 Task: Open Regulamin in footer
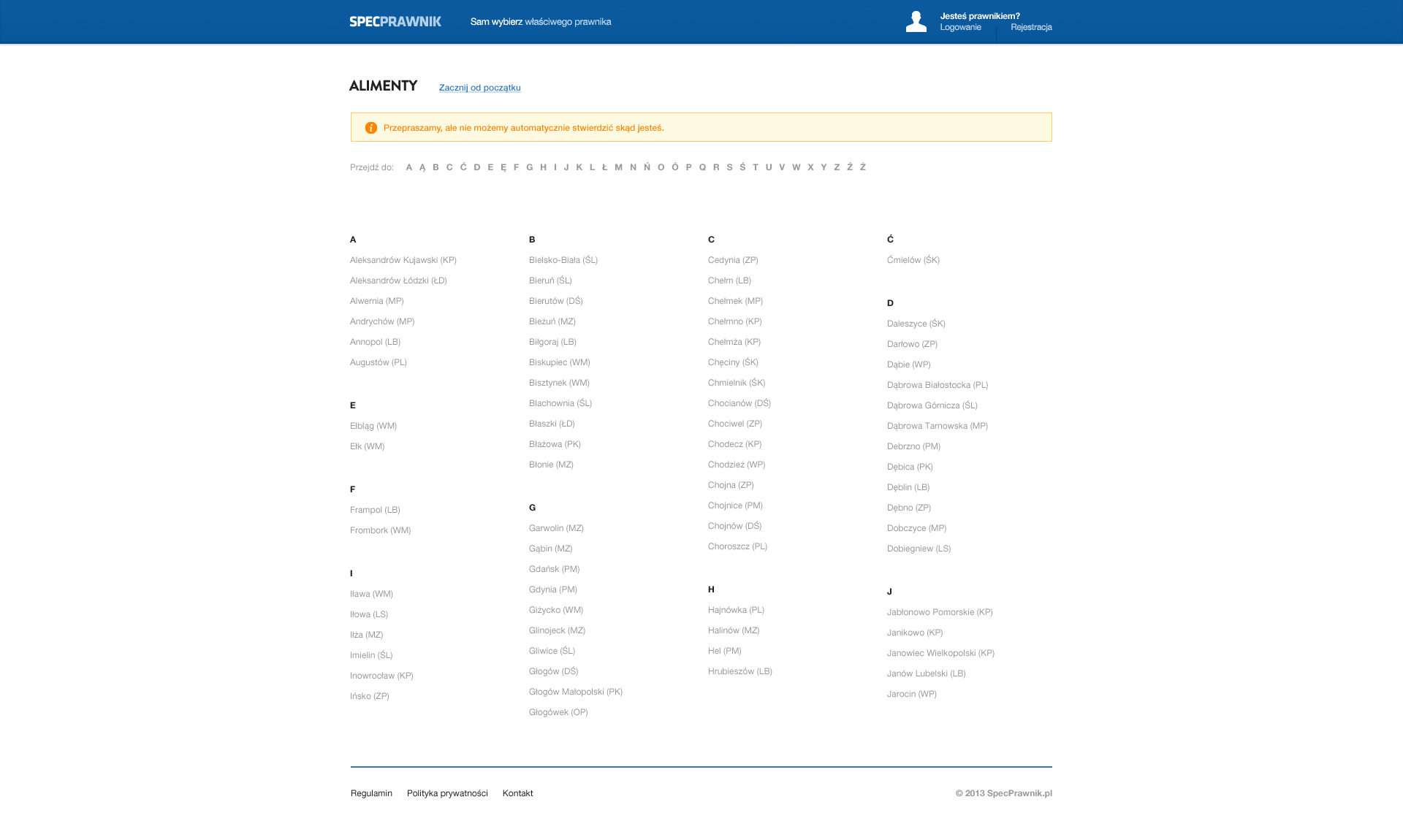pos(371,793)
